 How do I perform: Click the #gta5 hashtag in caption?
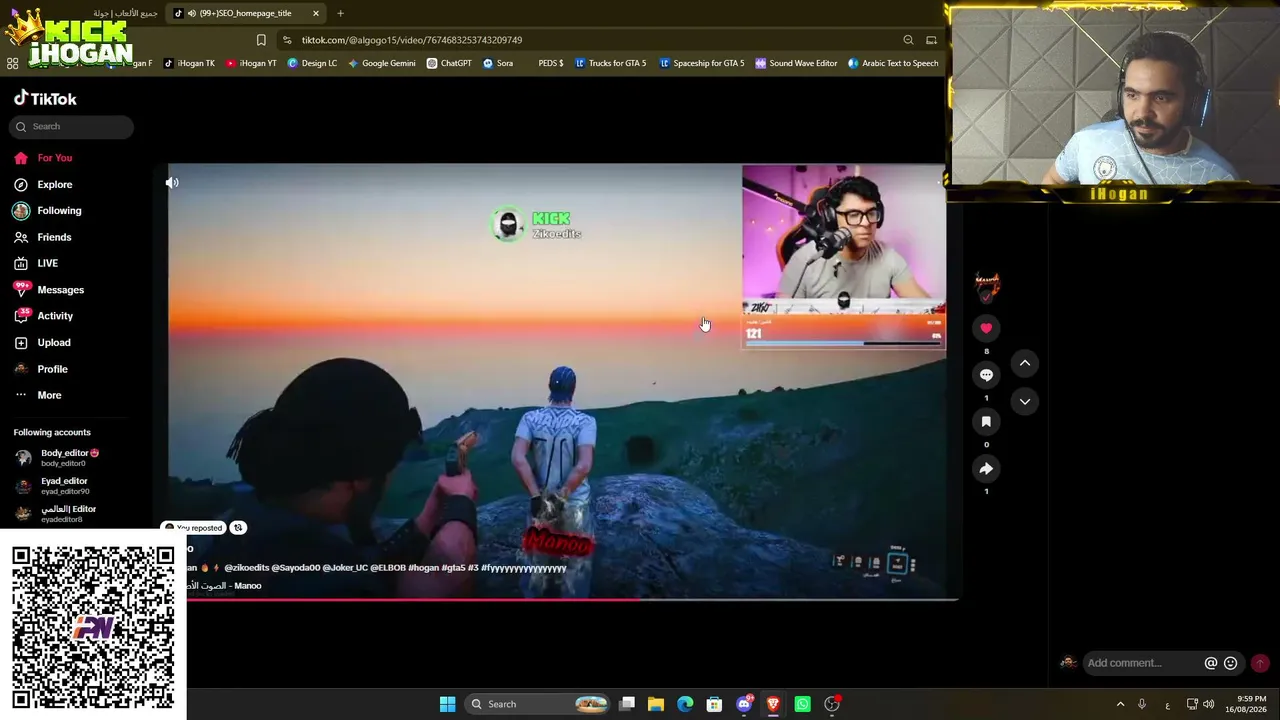tap(453, 568)
